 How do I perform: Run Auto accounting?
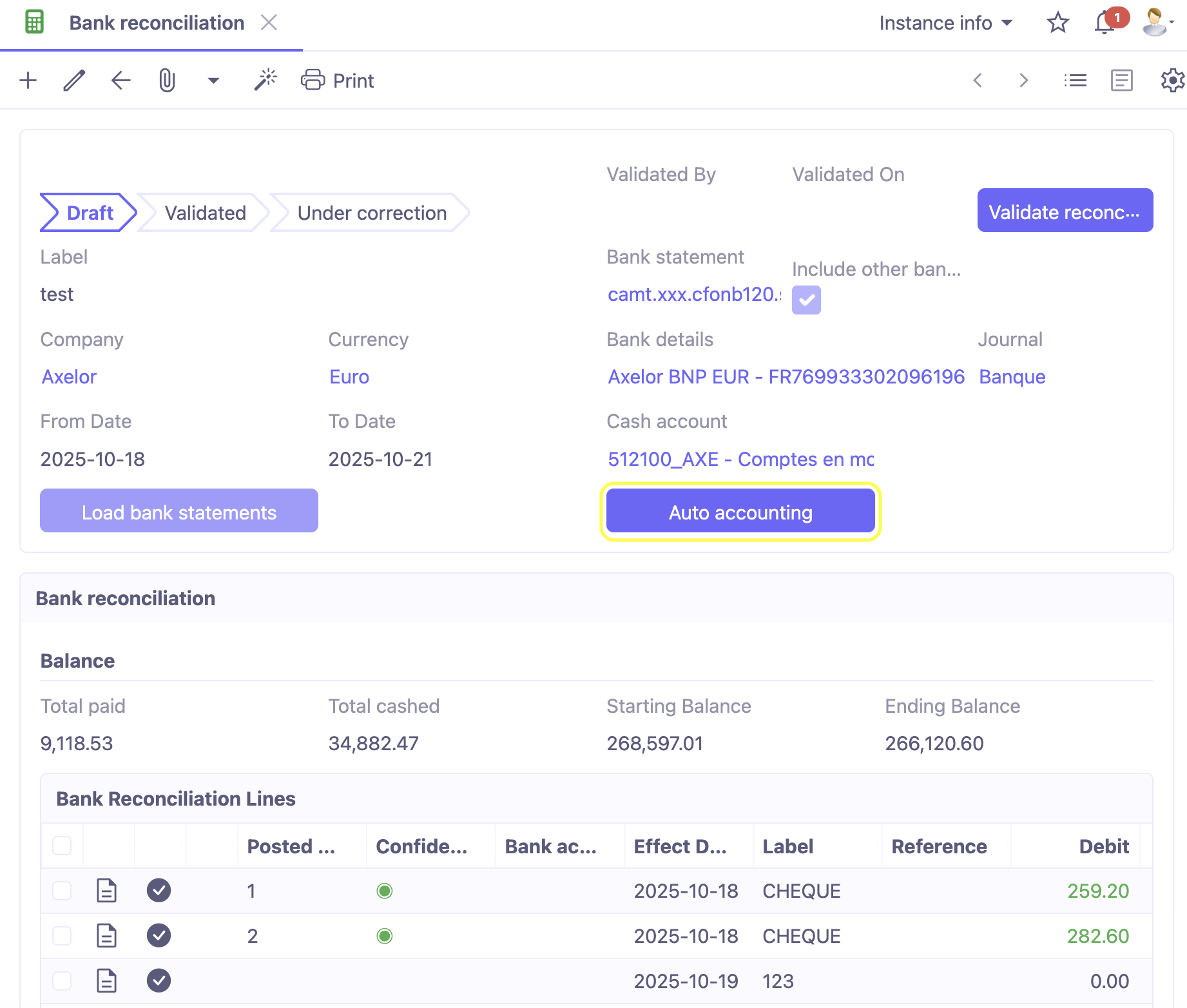(x=740, y=511)
